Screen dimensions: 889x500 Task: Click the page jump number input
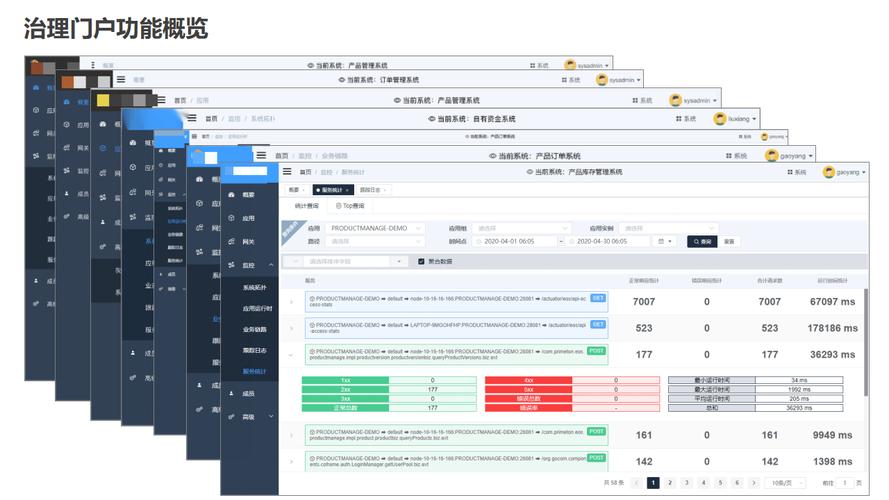click(844, 483)
